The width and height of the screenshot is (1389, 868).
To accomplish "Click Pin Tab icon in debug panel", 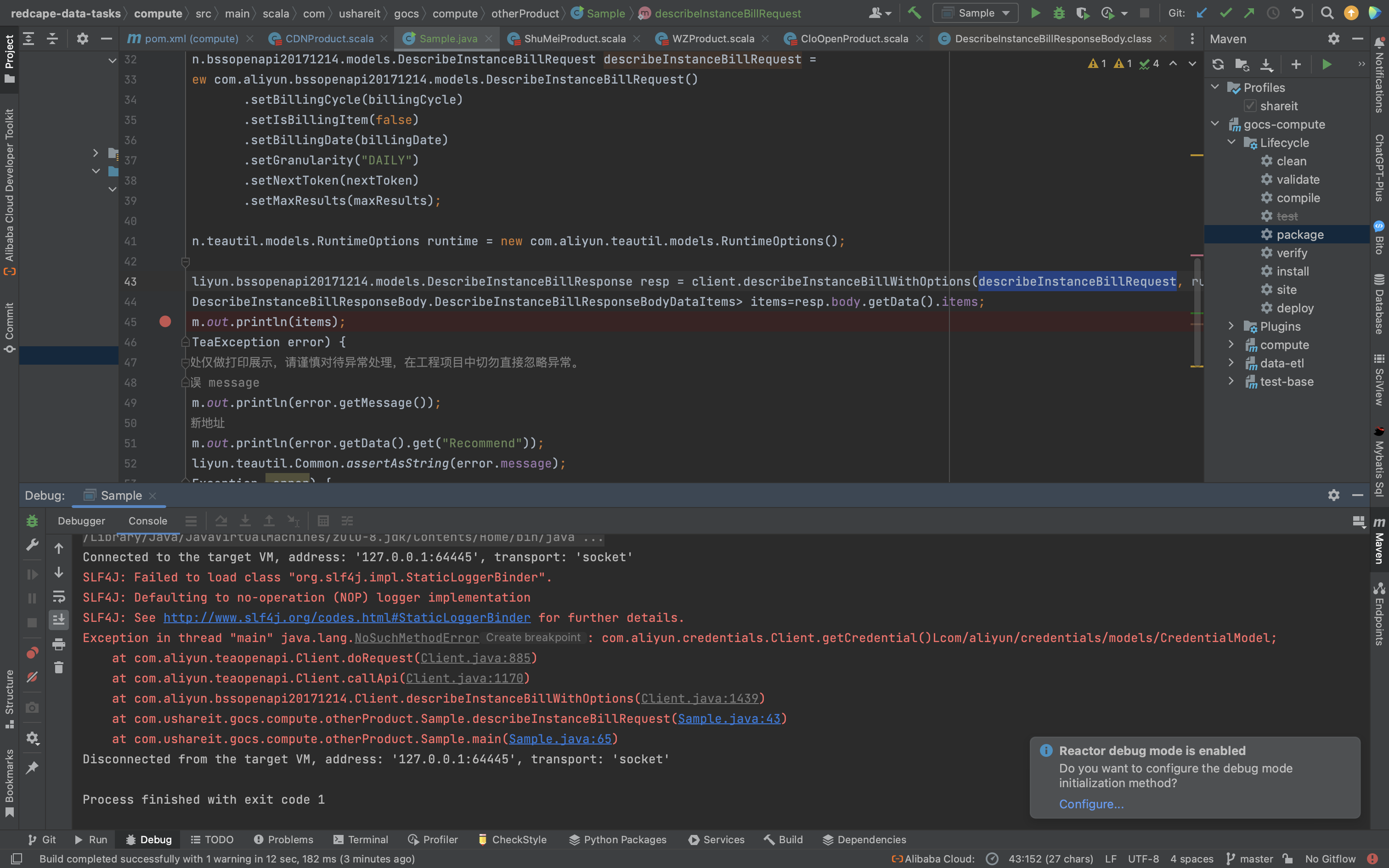I will click(x=32, y=767).
